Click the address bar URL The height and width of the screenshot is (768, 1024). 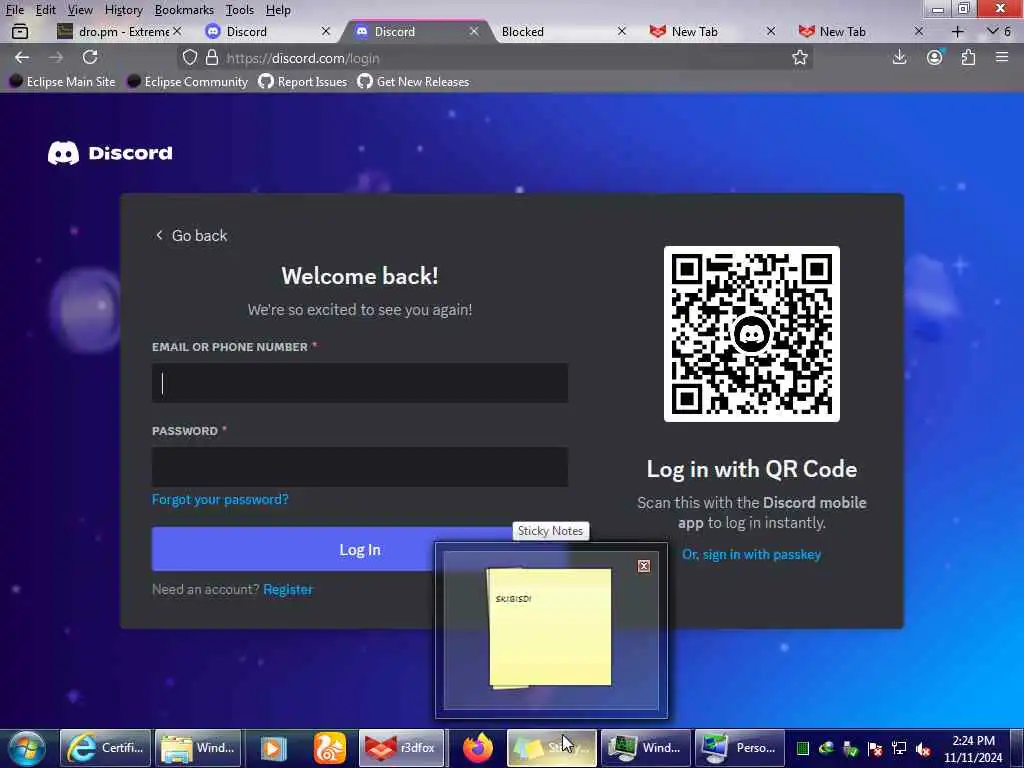point(303,58)
